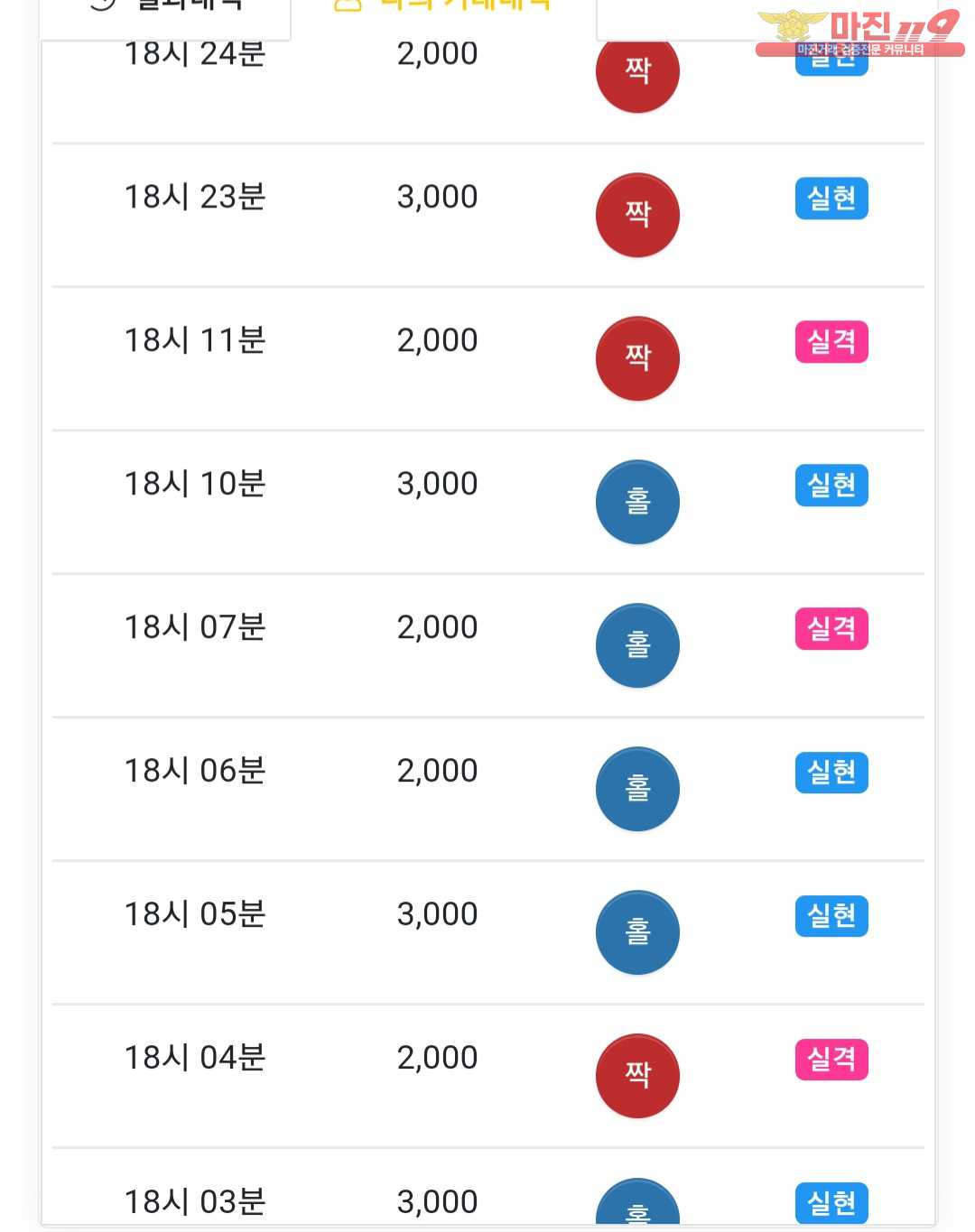Click the red 짝 circle for 18시 23분
The width and height of the screenshot is (975, 1232).
pos(637,215)
